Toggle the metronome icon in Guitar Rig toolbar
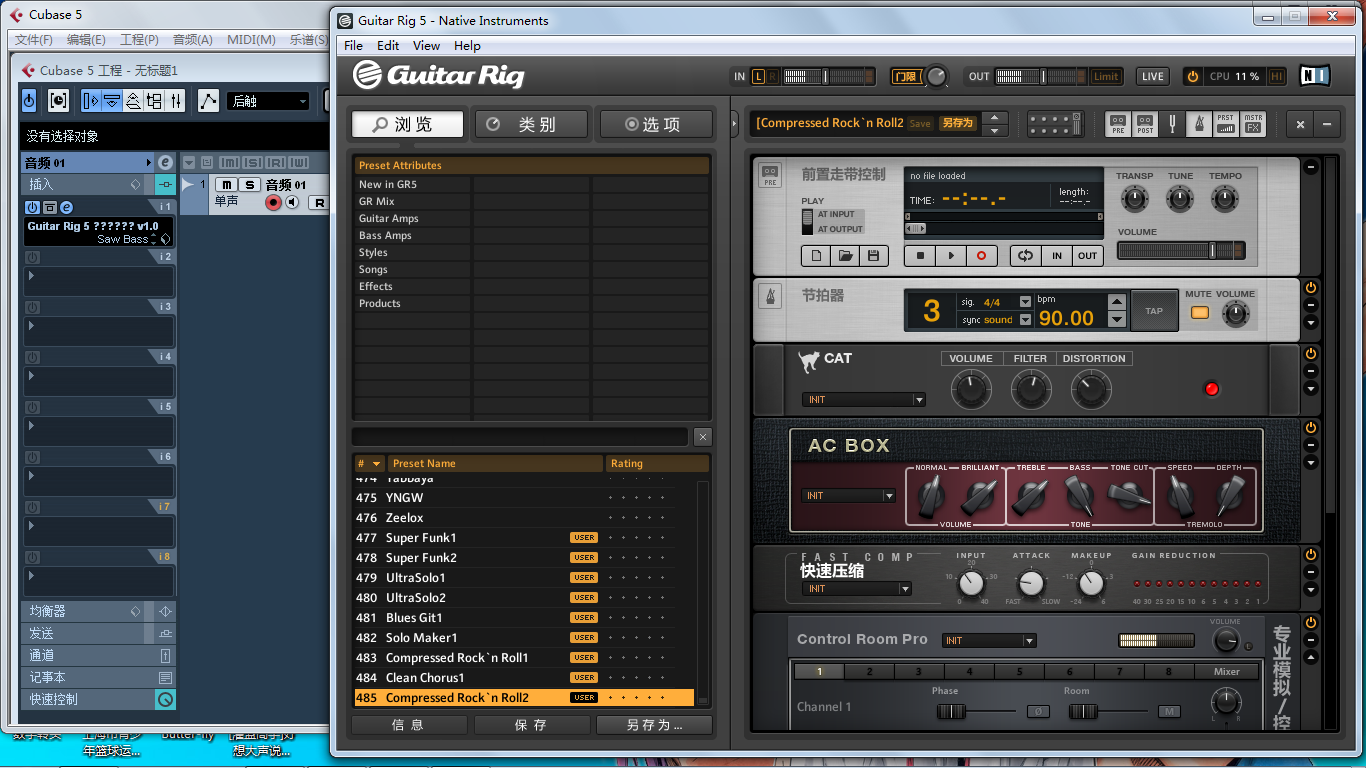 click(x=1198, y=124)
